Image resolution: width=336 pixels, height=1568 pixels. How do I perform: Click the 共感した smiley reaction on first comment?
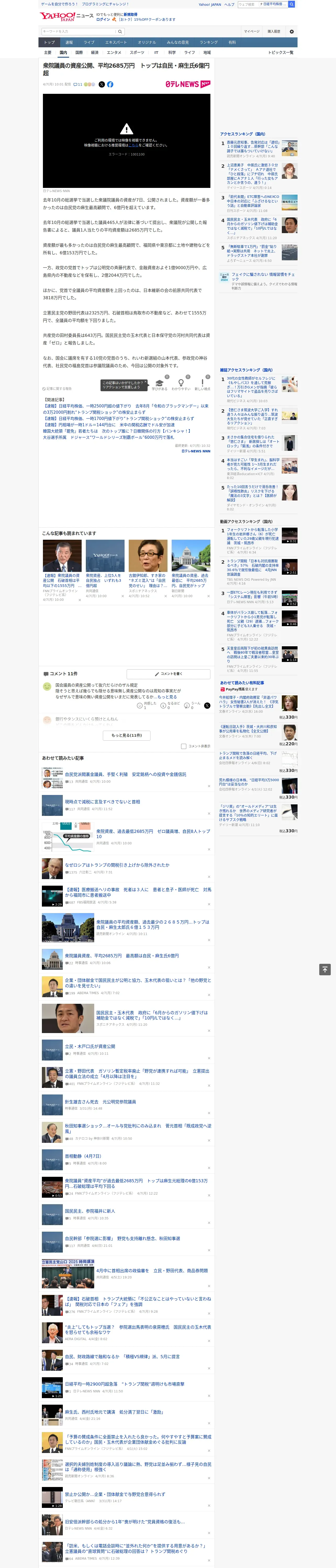[140, 706]
